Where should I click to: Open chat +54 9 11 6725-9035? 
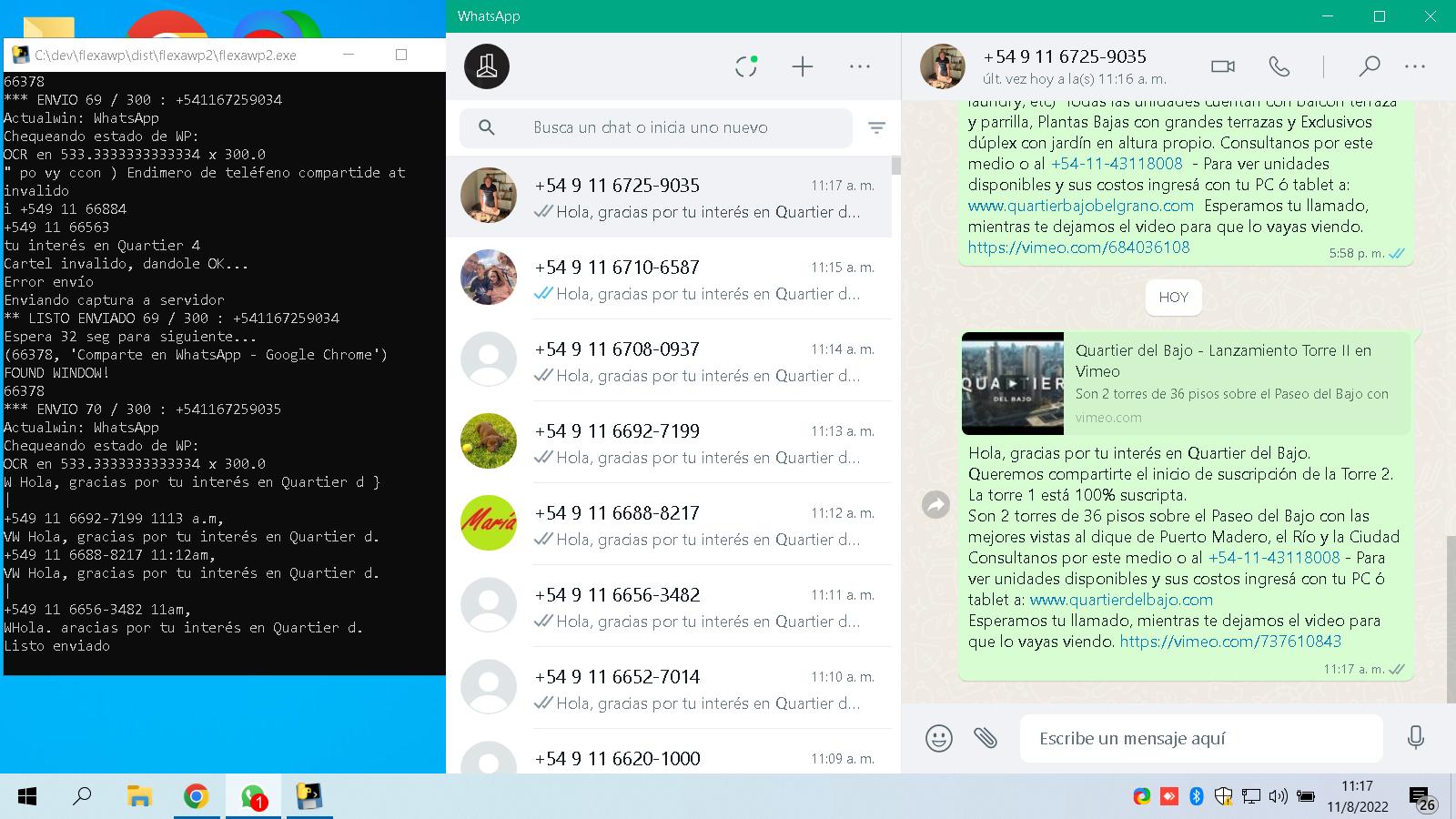669,197
